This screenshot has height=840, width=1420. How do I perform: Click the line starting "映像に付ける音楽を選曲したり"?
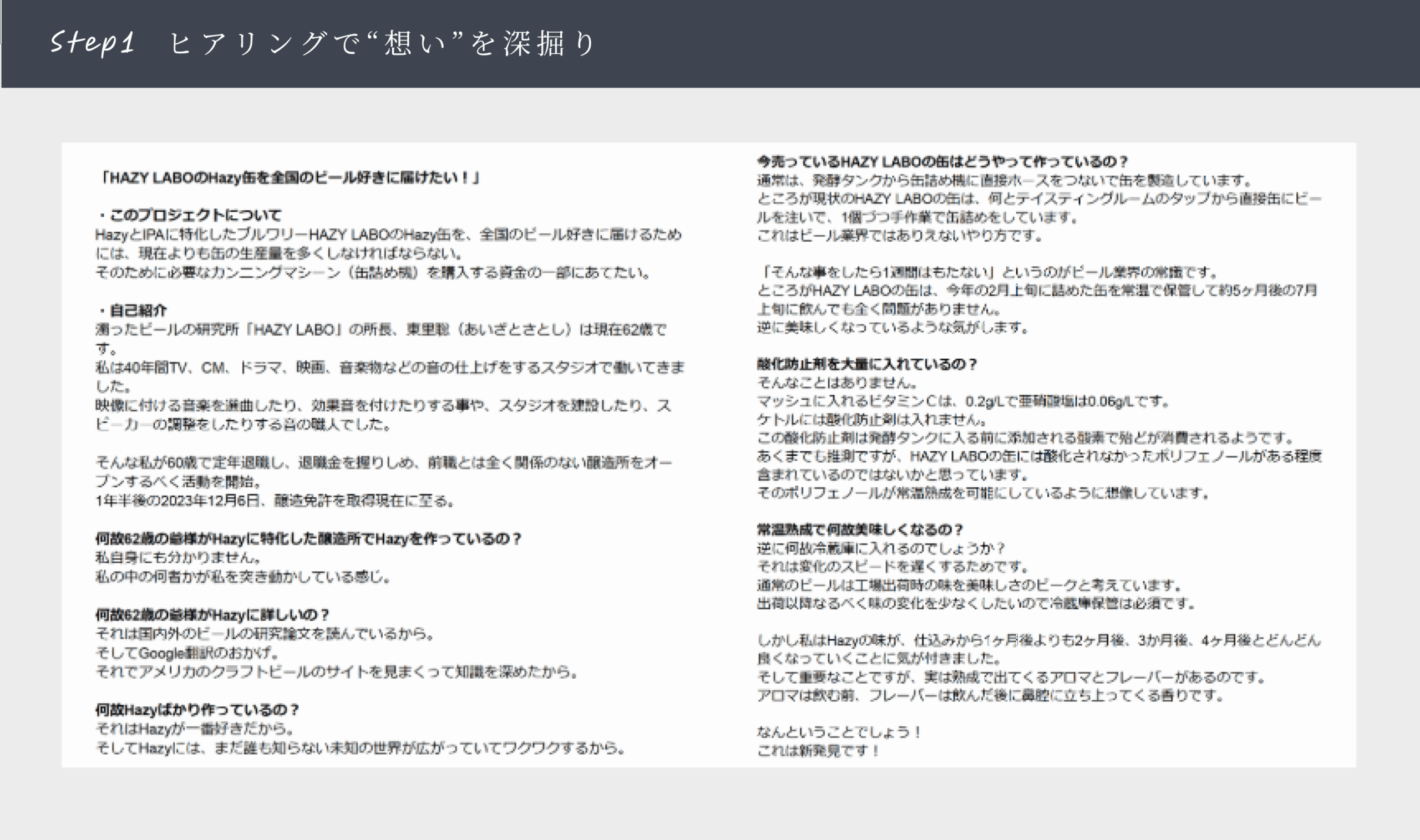pos(383,405)
